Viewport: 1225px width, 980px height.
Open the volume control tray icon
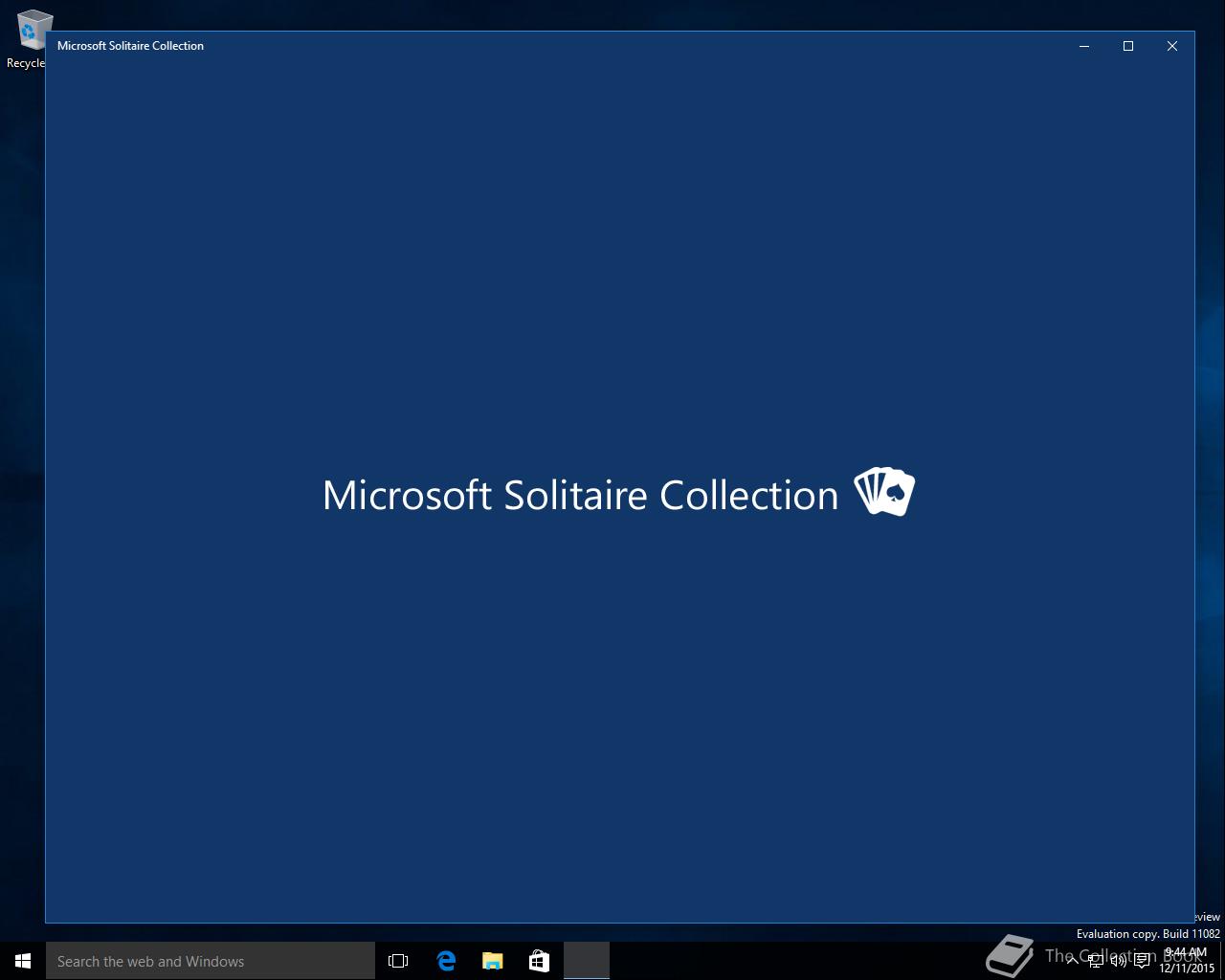(1119, 961)
